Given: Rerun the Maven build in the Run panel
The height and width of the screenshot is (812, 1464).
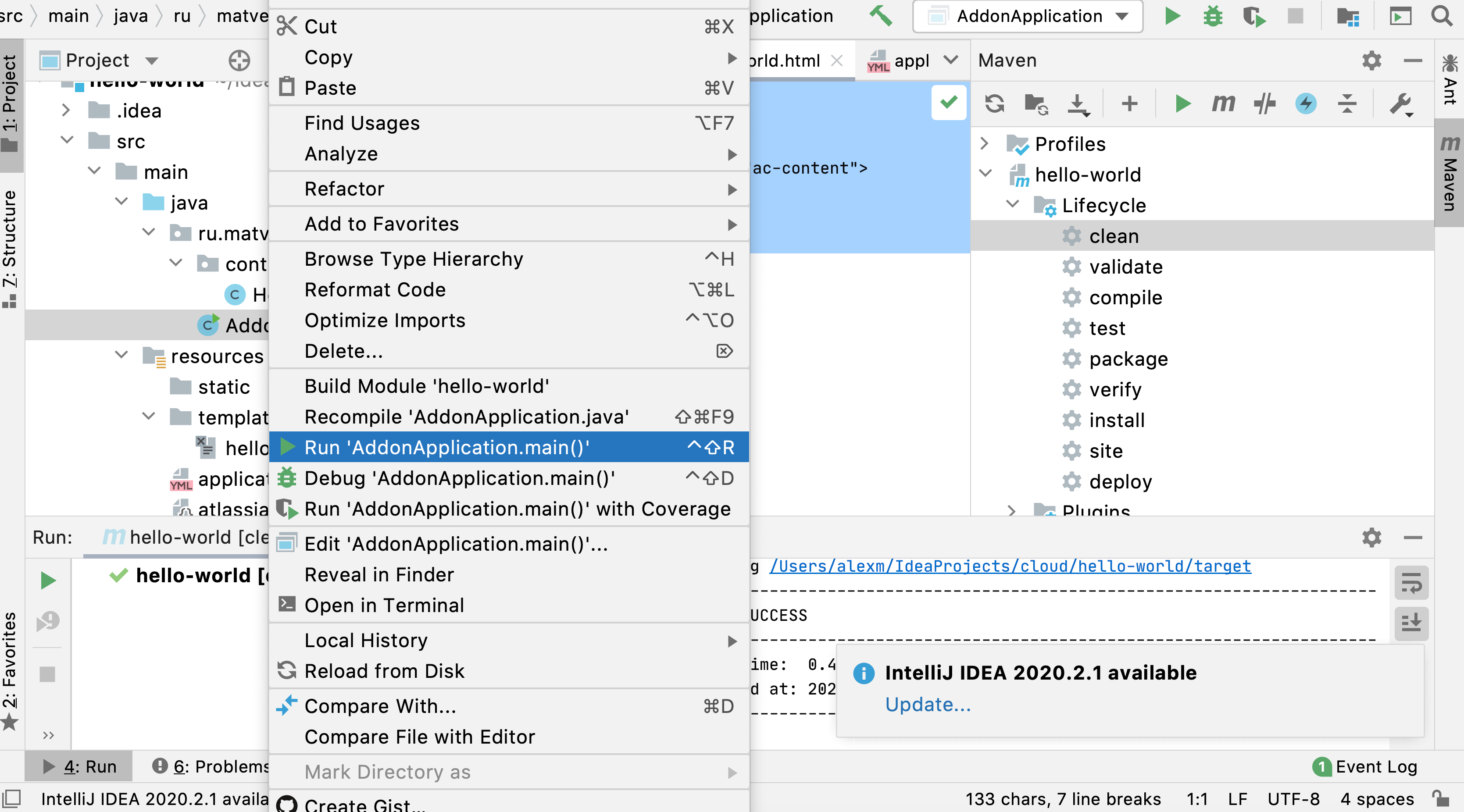Looking at the screenshot, I should (48, 580).
